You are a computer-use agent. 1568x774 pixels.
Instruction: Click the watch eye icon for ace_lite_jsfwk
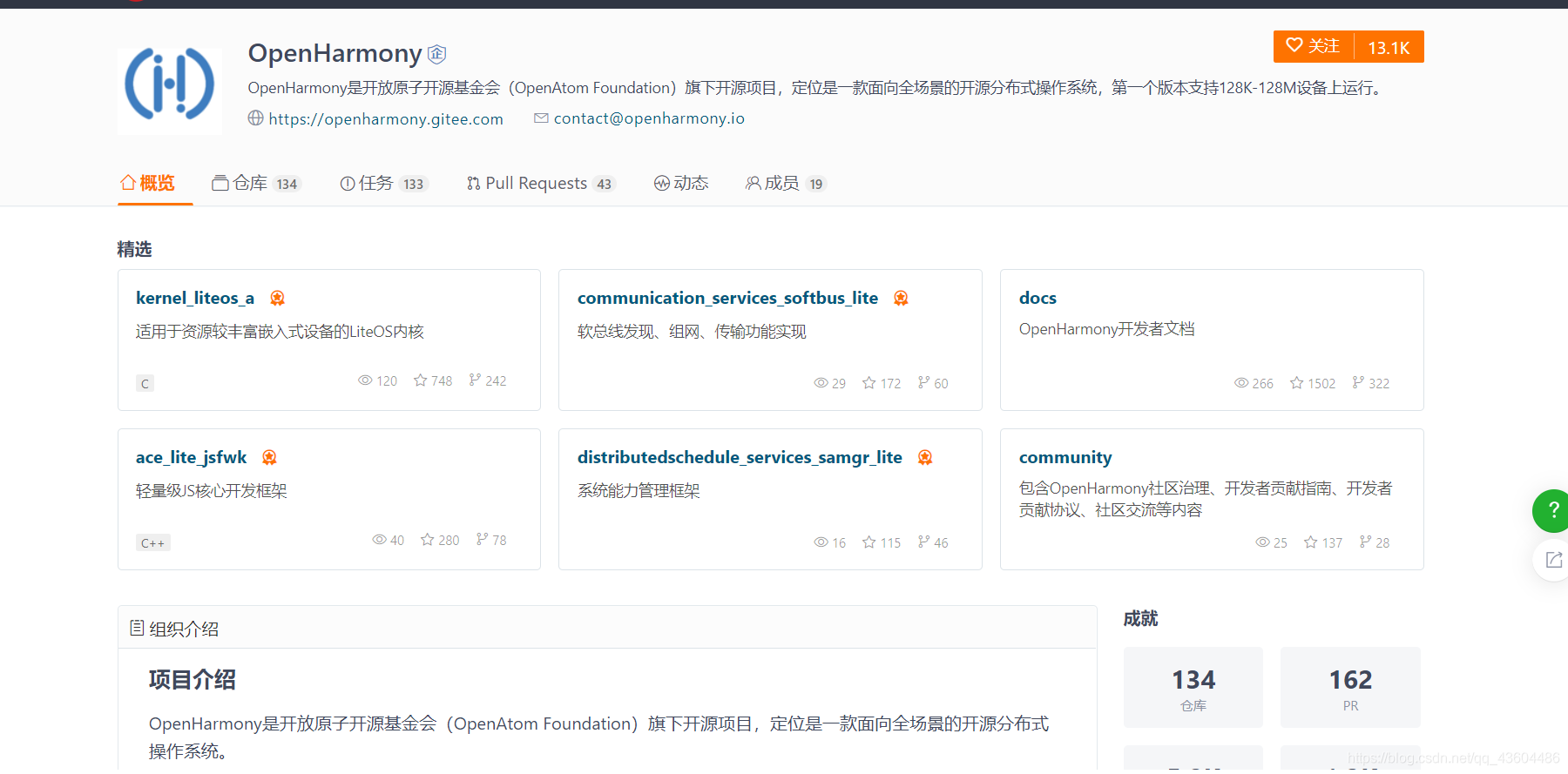(x=380, y=540)
